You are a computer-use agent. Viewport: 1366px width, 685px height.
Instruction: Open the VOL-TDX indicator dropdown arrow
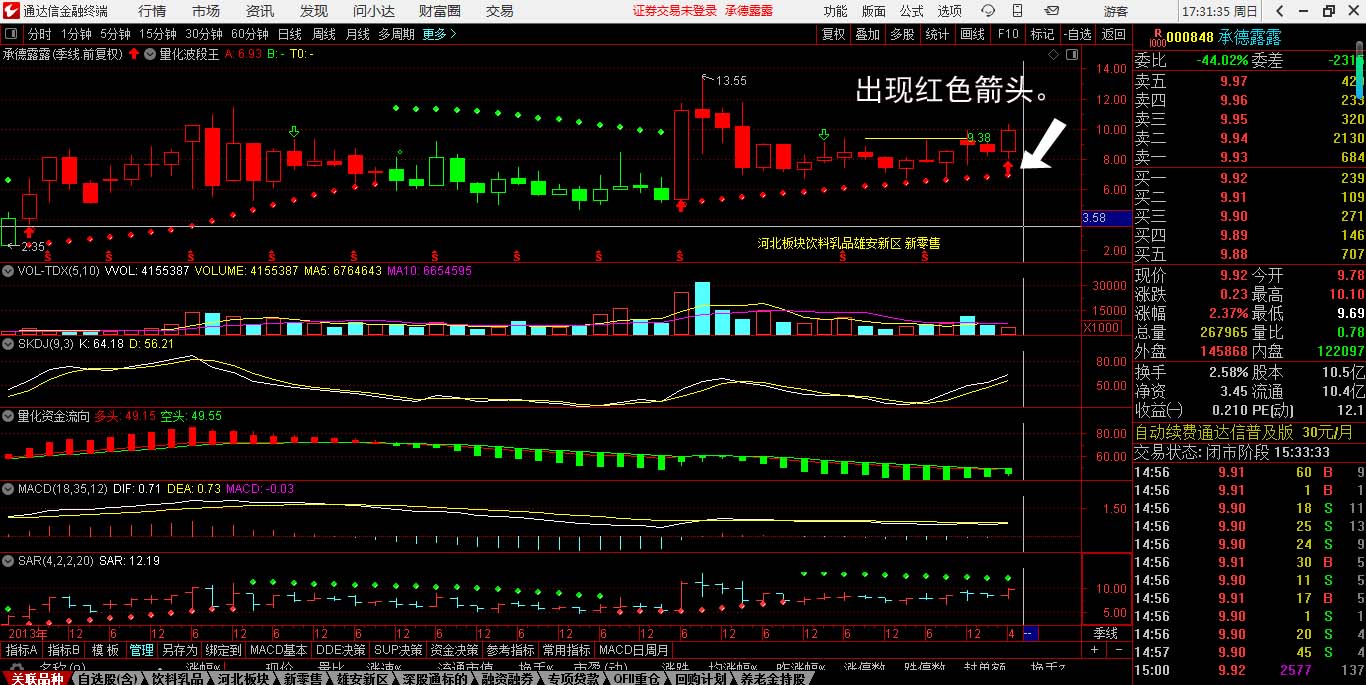click(x=8, y=271)
